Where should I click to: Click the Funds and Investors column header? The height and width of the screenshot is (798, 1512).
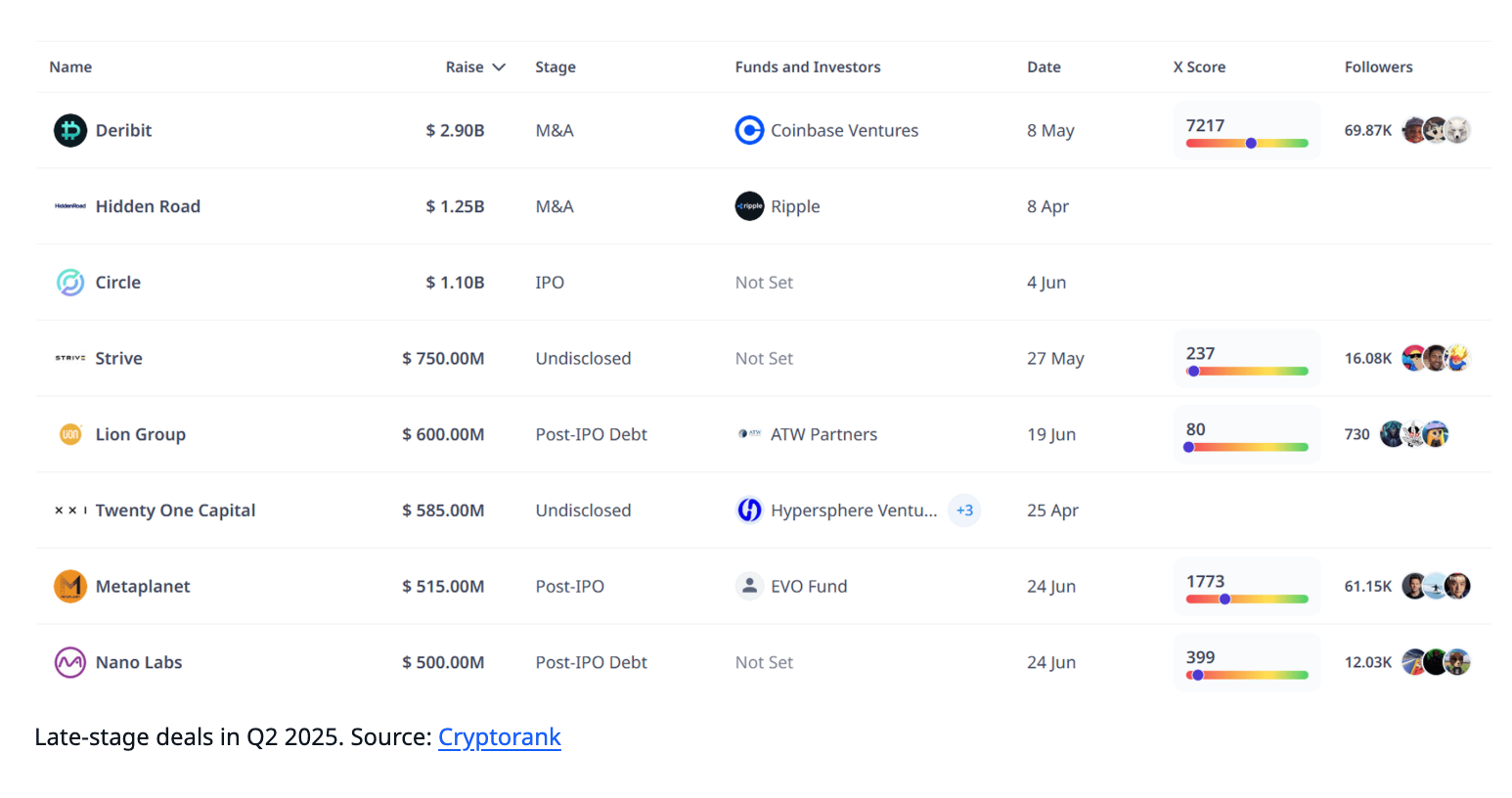[x=808, y=67]
